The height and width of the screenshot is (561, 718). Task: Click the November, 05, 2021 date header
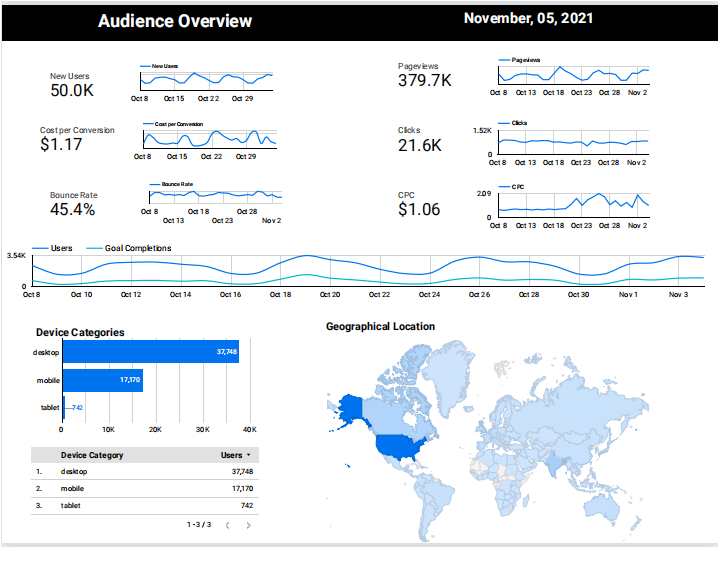point(530,18)
